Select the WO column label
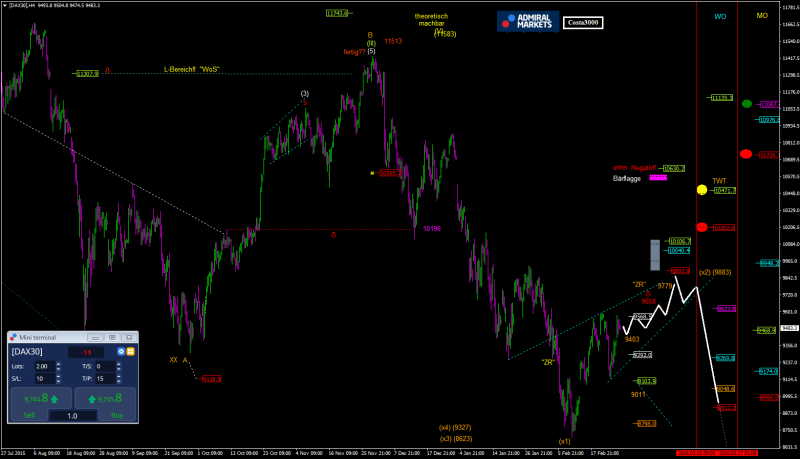This screenshot has height=459, width=800. (719, 17)
